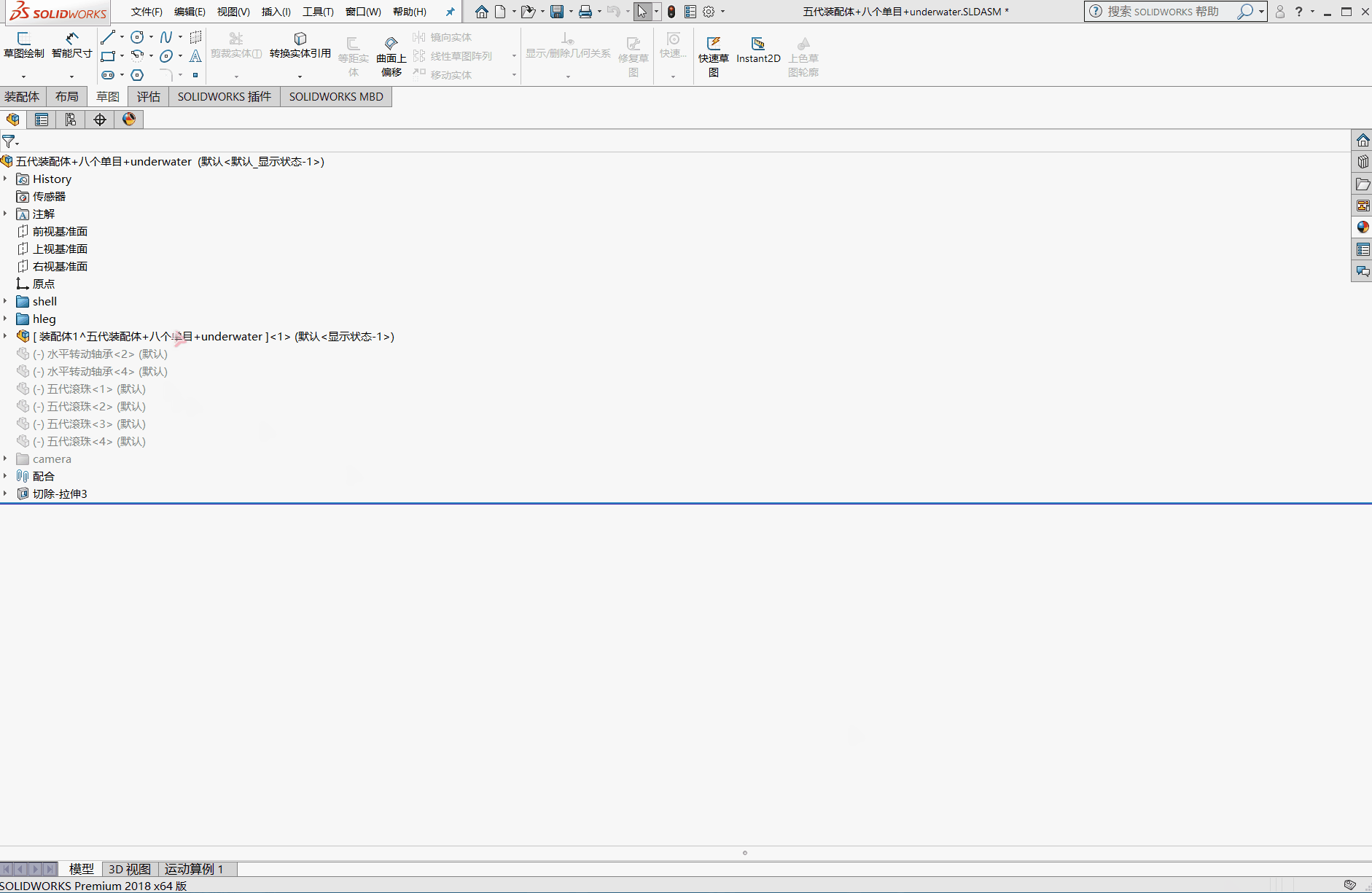Viewport: 1372px width, 893px height.
Task: Pick the Spline sketch tool
Action: coord(166,37)
